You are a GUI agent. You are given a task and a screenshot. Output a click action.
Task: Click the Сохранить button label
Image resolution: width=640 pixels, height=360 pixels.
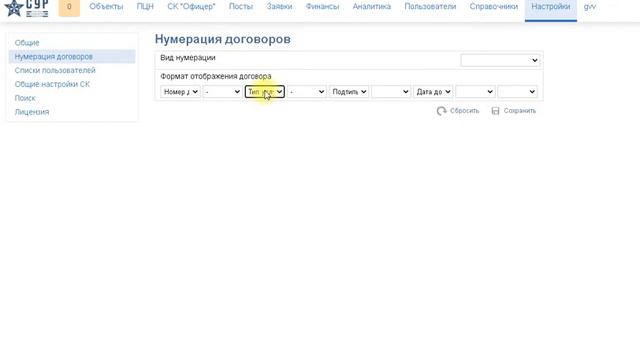coord(520,111)
